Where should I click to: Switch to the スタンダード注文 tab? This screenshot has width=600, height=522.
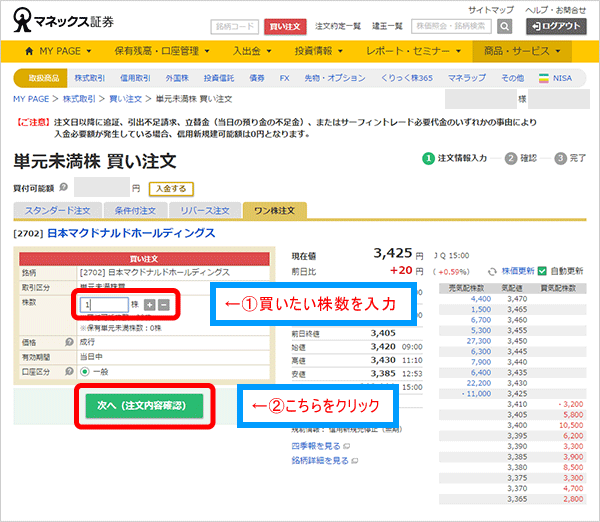click(x=56, y=211)
